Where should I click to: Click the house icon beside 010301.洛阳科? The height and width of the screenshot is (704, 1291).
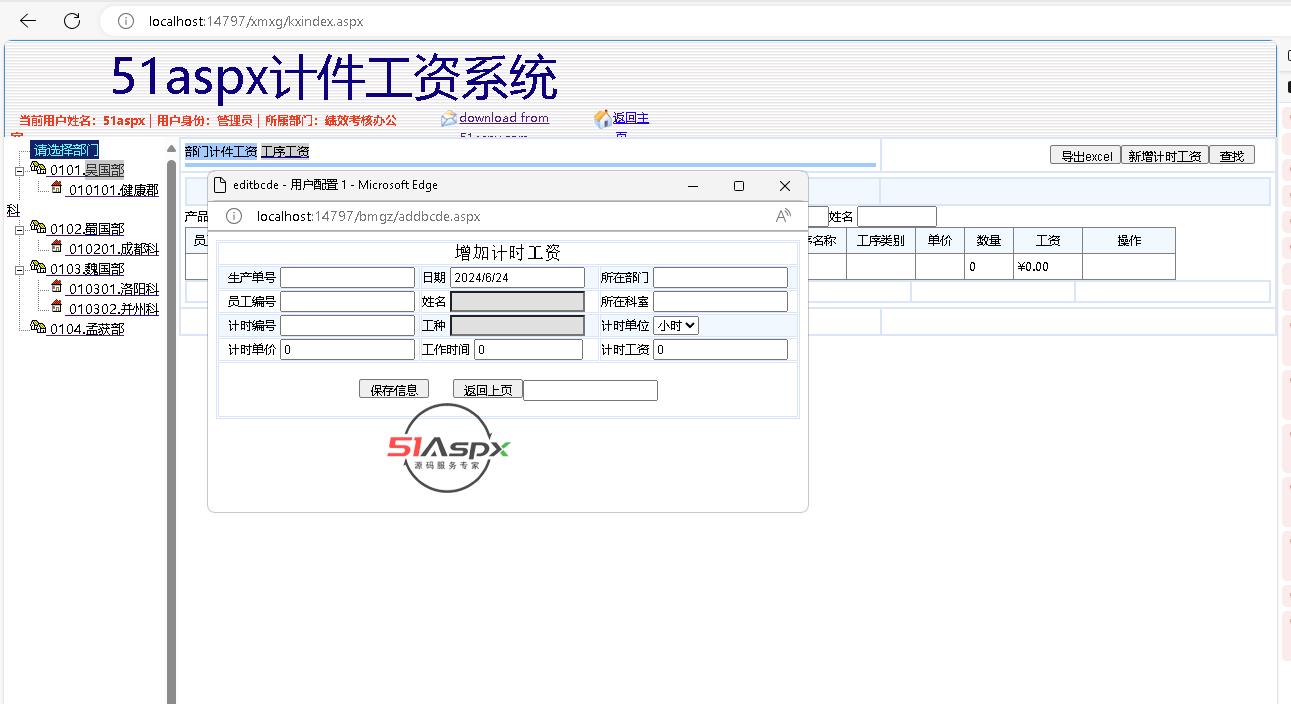pyautogui.click(x=57, y=288)
